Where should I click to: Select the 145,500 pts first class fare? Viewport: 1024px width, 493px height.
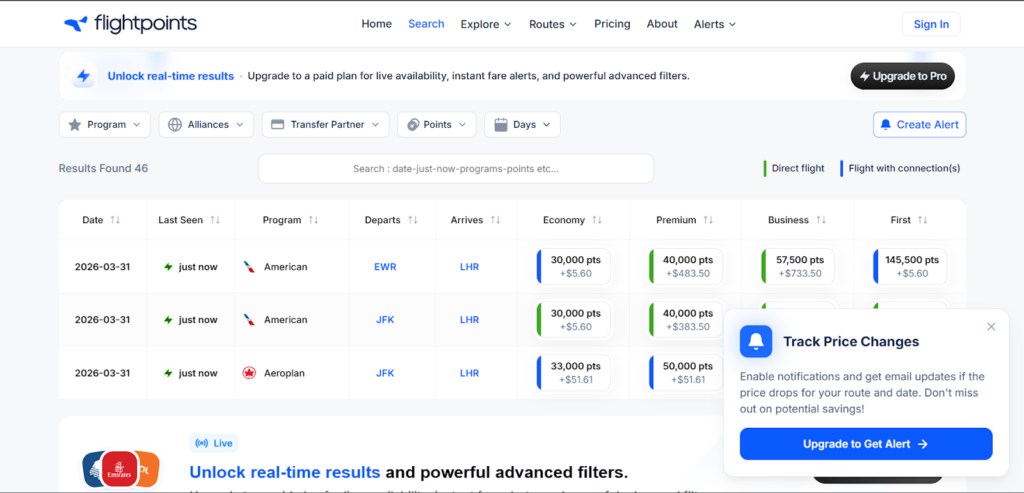click(910, 266)
